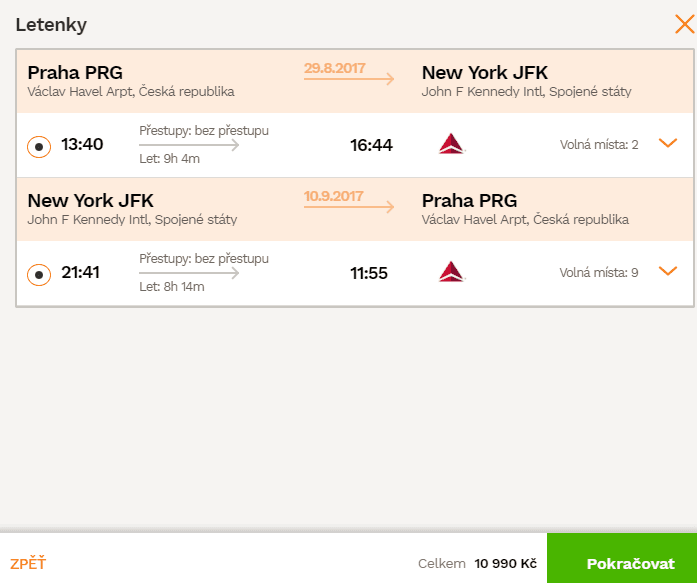Click the Volná místa: 9 label
The height and width of the screenshot is (583, 697).
pyautogui.click(x=599, y=272)
